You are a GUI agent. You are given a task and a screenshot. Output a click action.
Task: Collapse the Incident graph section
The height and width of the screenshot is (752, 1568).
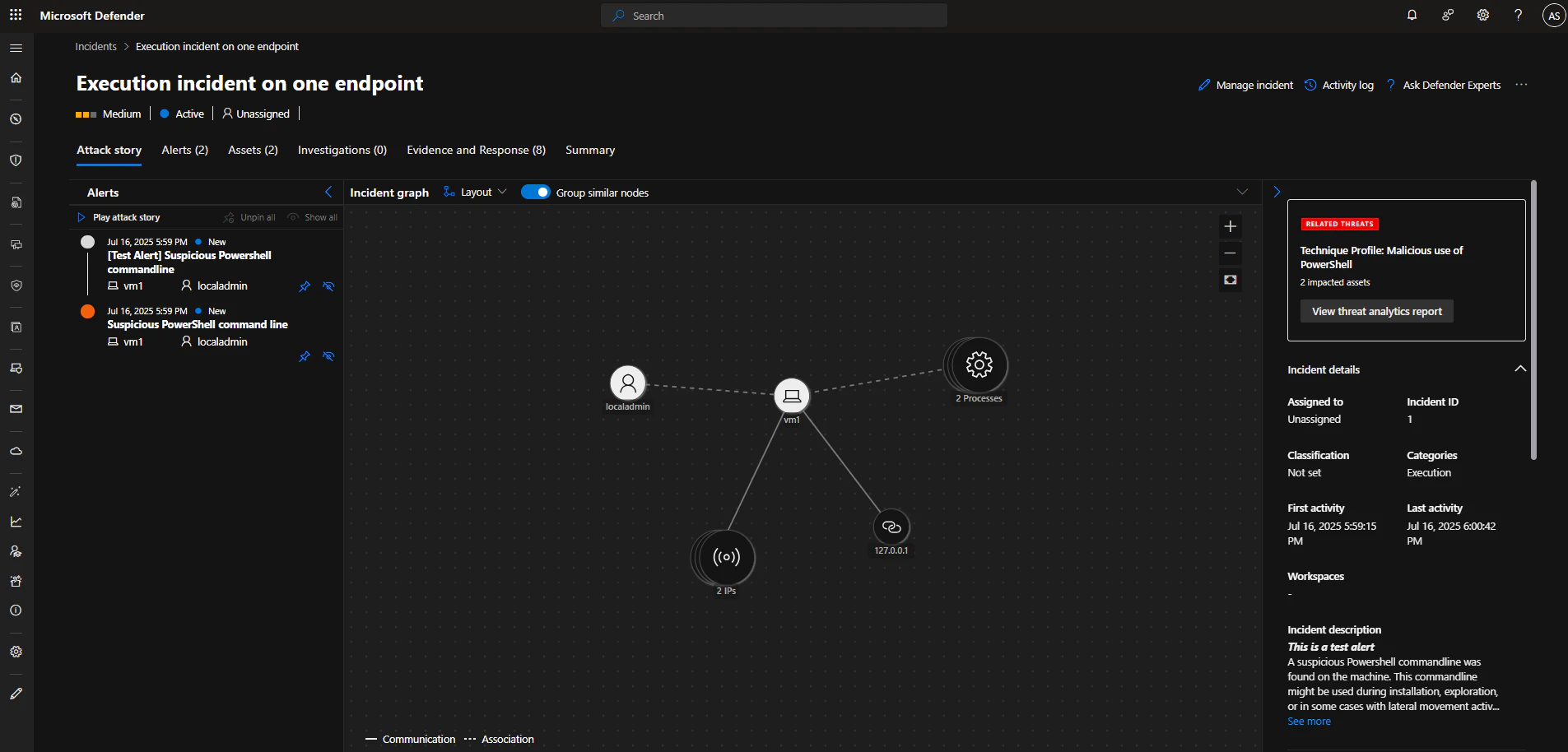[1242, 192]
